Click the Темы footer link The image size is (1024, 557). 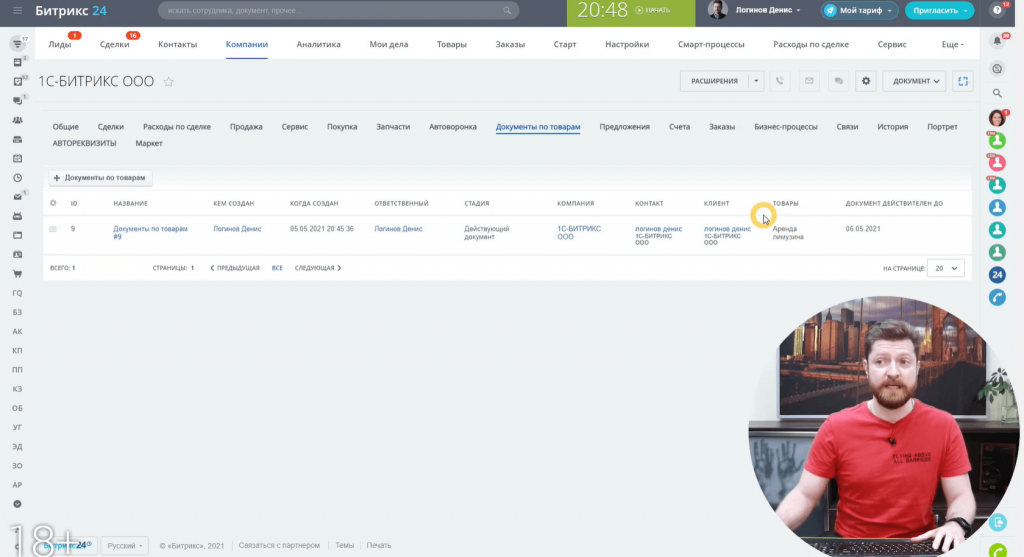click(344, 545)
